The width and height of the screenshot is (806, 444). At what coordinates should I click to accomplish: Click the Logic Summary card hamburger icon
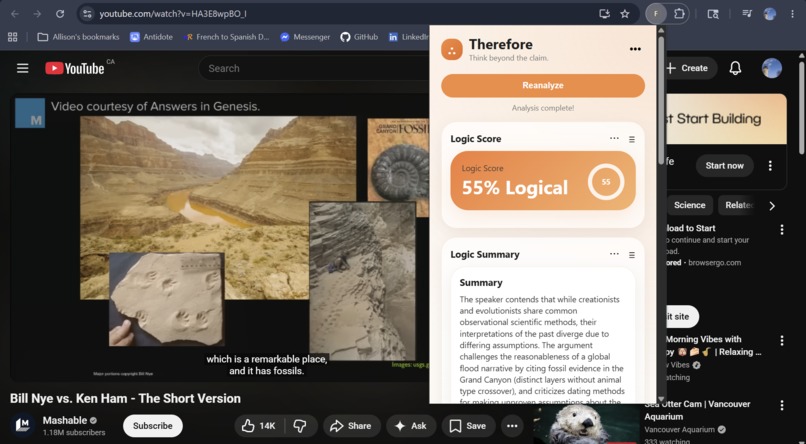click(x=632, y=255)
